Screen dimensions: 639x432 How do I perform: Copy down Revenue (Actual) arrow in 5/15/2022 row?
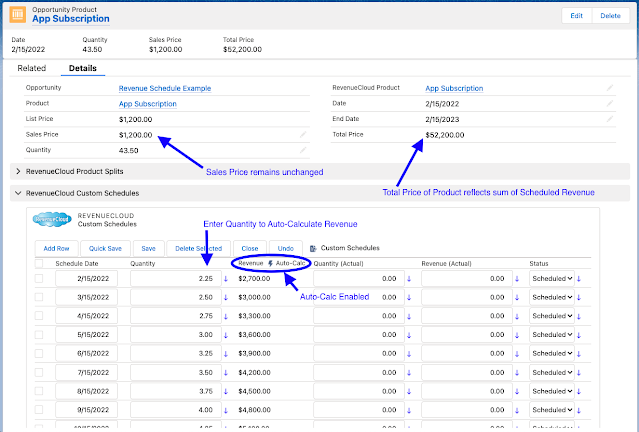[x=517, y=335]
